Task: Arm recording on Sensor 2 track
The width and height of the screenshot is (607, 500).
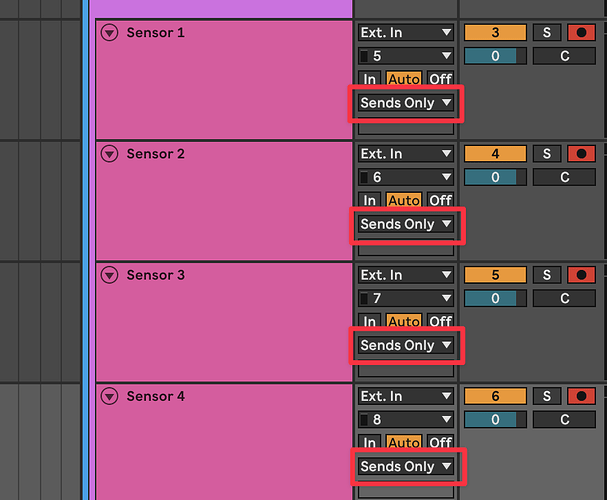Action: (581, 154)
